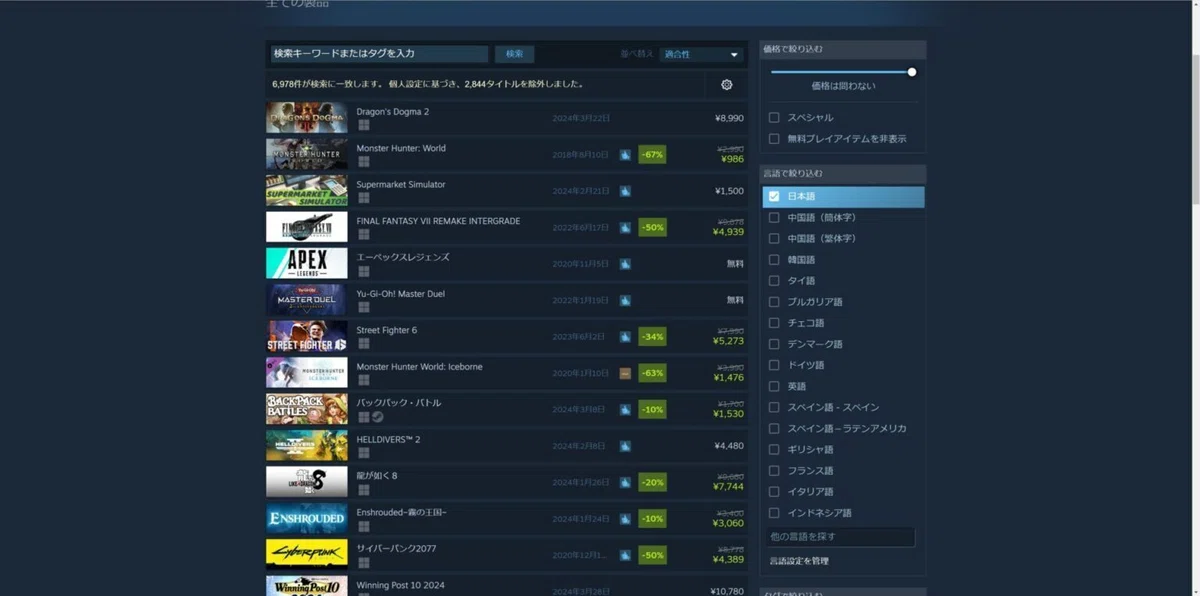Click the search keyword input field
Image resolution: width=1200 pixels, height=596 pixels.
pos(379,54)
